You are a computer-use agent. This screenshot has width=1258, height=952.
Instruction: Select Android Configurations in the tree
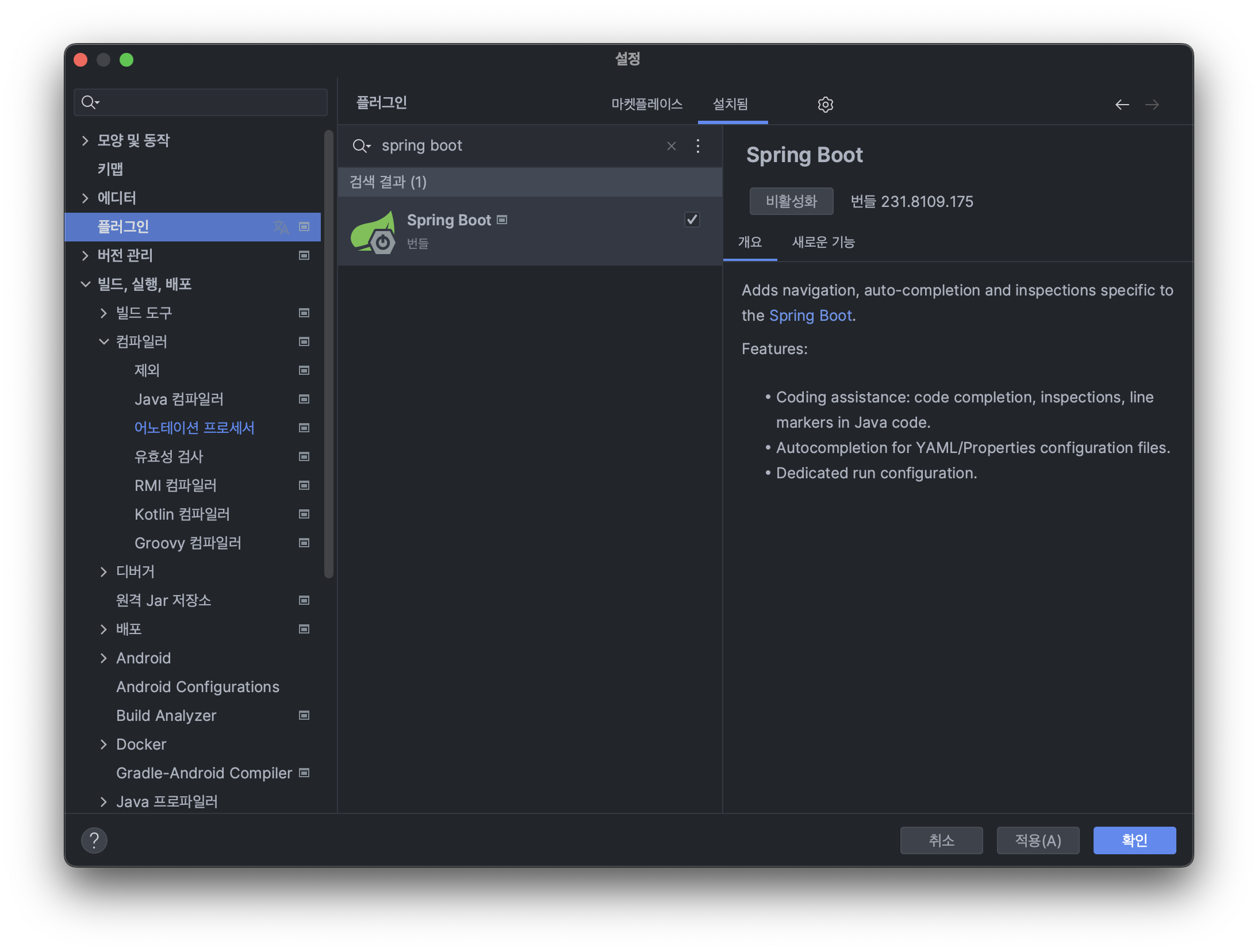198,686
